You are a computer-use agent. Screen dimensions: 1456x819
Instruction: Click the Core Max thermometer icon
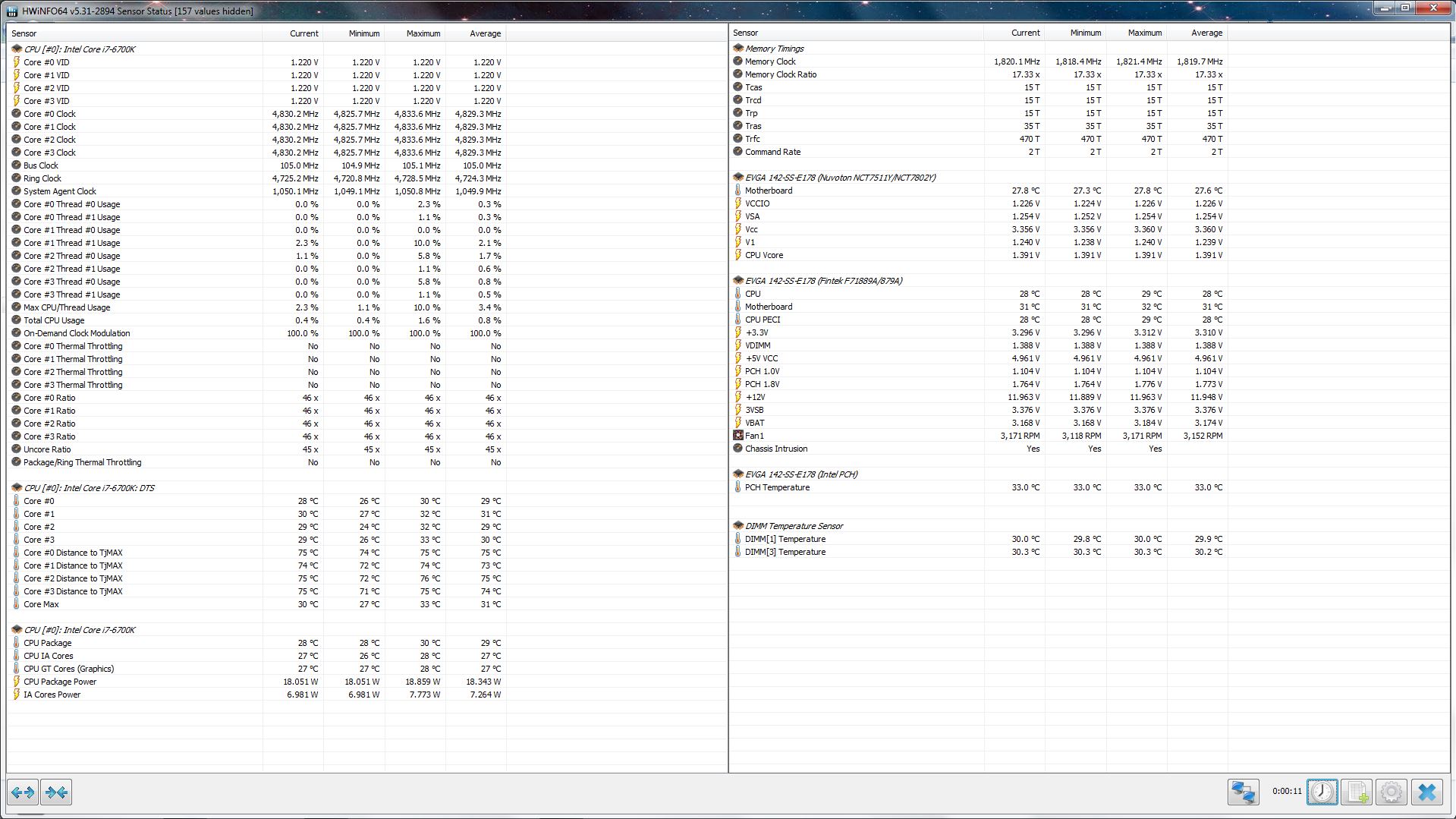tap(17, 604)
